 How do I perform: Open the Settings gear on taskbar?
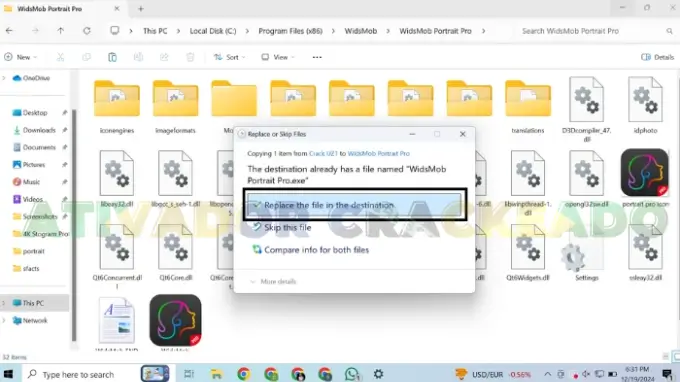tap(378, 374)
